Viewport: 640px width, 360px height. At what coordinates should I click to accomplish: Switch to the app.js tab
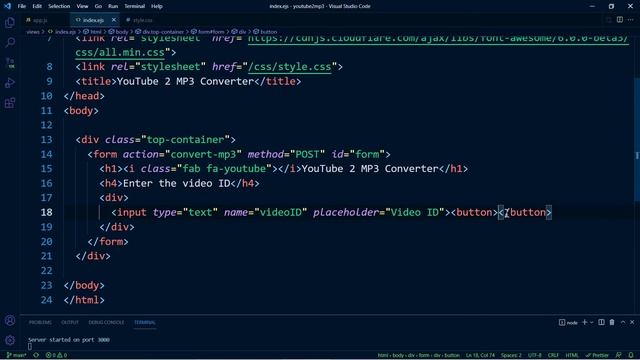click(x=41, y=20)
